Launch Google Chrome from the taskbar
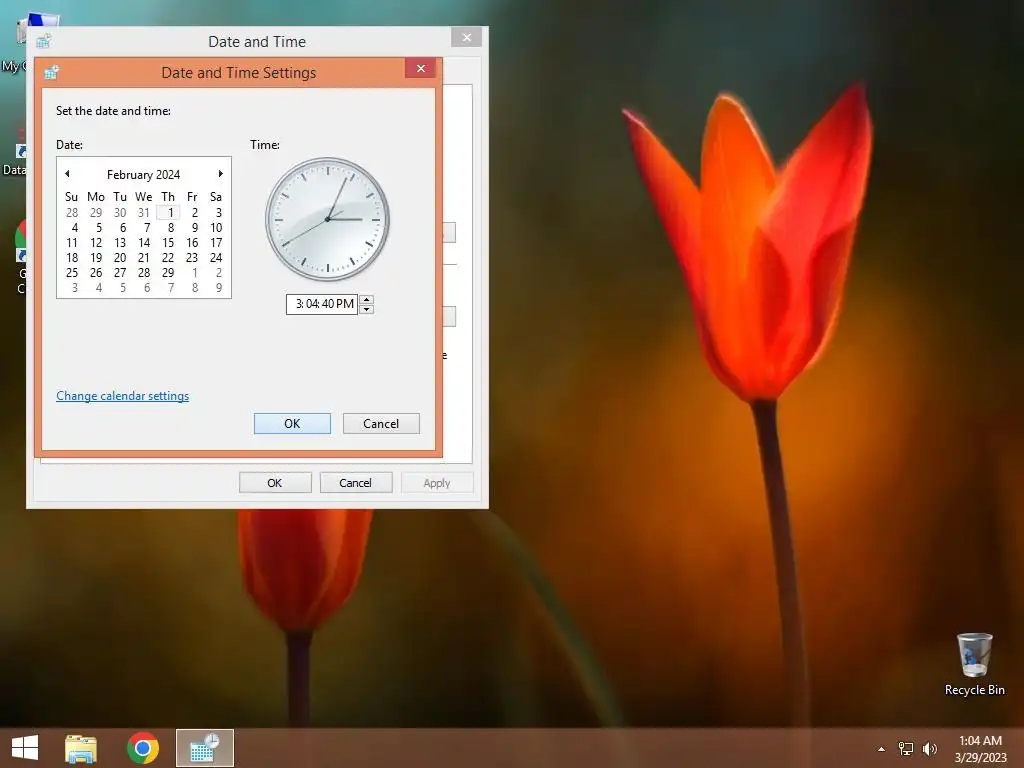Image resolution: width=1024 pixels, height=768 pixels. [x=143, y=748]
